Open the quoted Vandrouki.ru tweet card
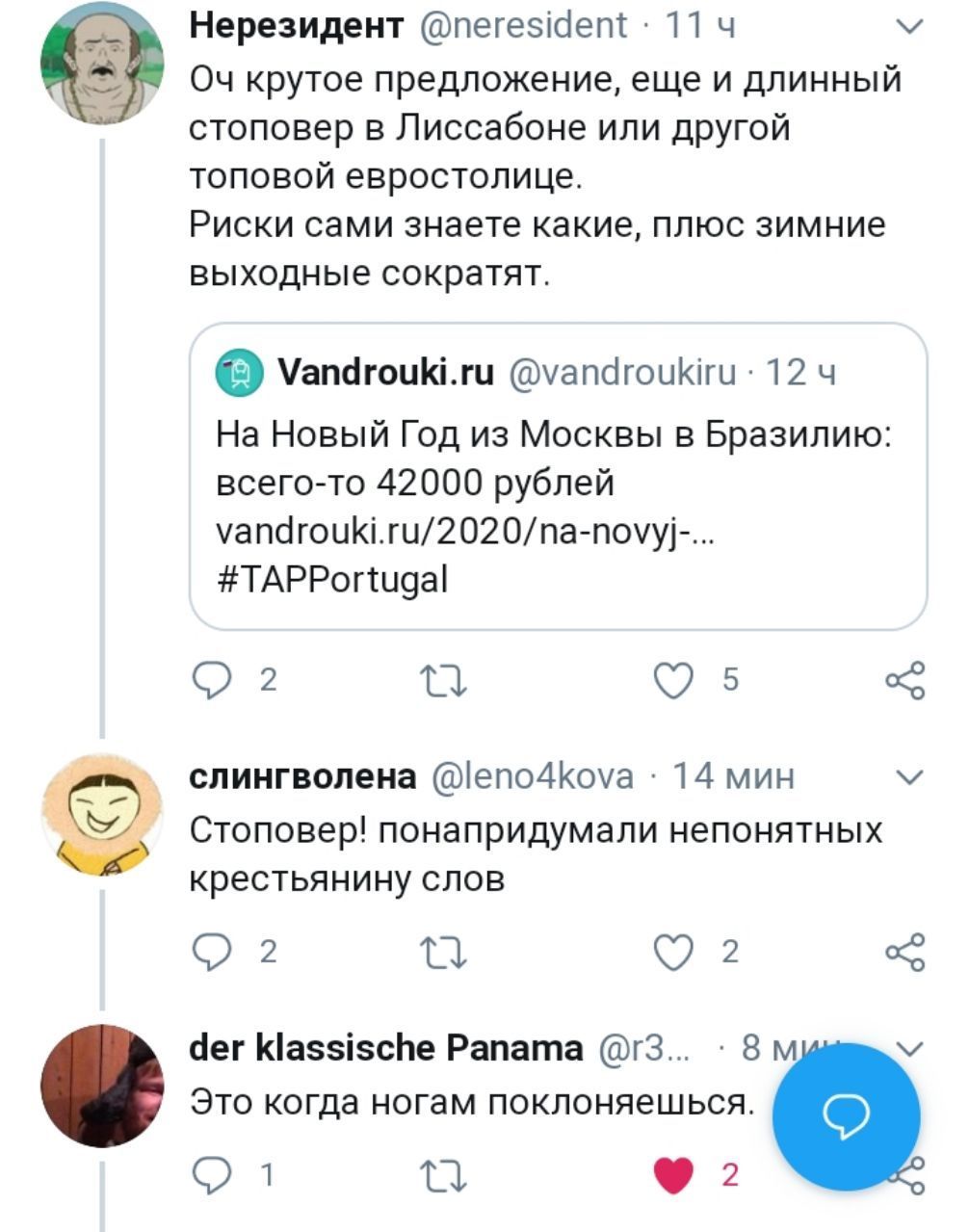The width and height of the screenshot is (969, 1232). point(558,476)
